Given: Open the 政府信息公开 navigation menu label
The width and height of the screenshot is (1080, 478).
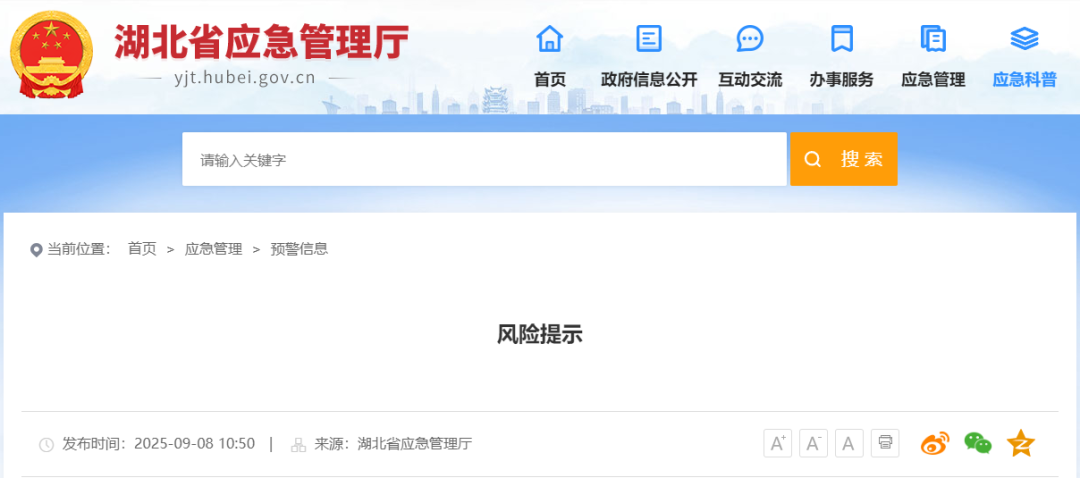Looking at the screenshot, I should tap(649, 80).
